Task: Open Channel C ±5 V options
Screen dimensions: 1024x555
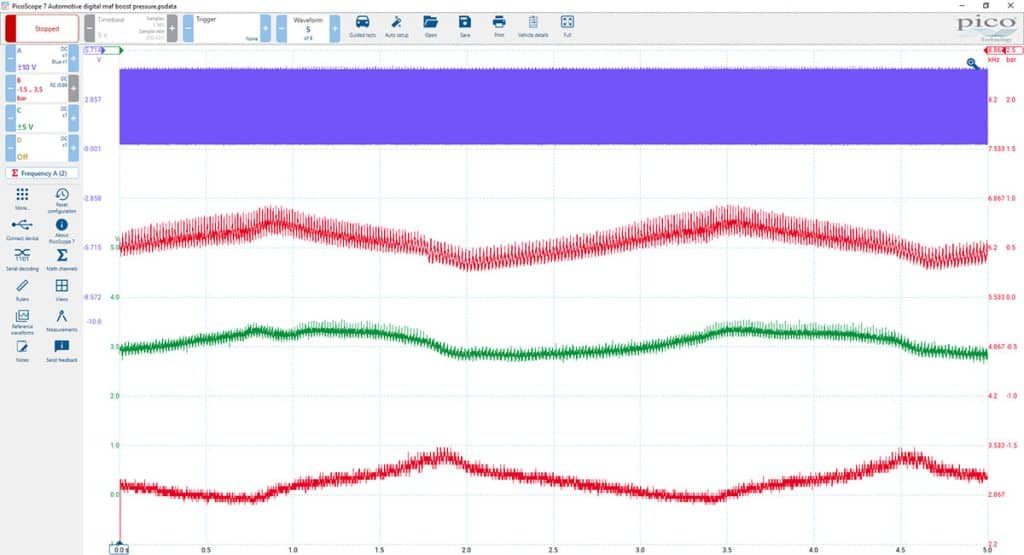Action: click(42, 118)
